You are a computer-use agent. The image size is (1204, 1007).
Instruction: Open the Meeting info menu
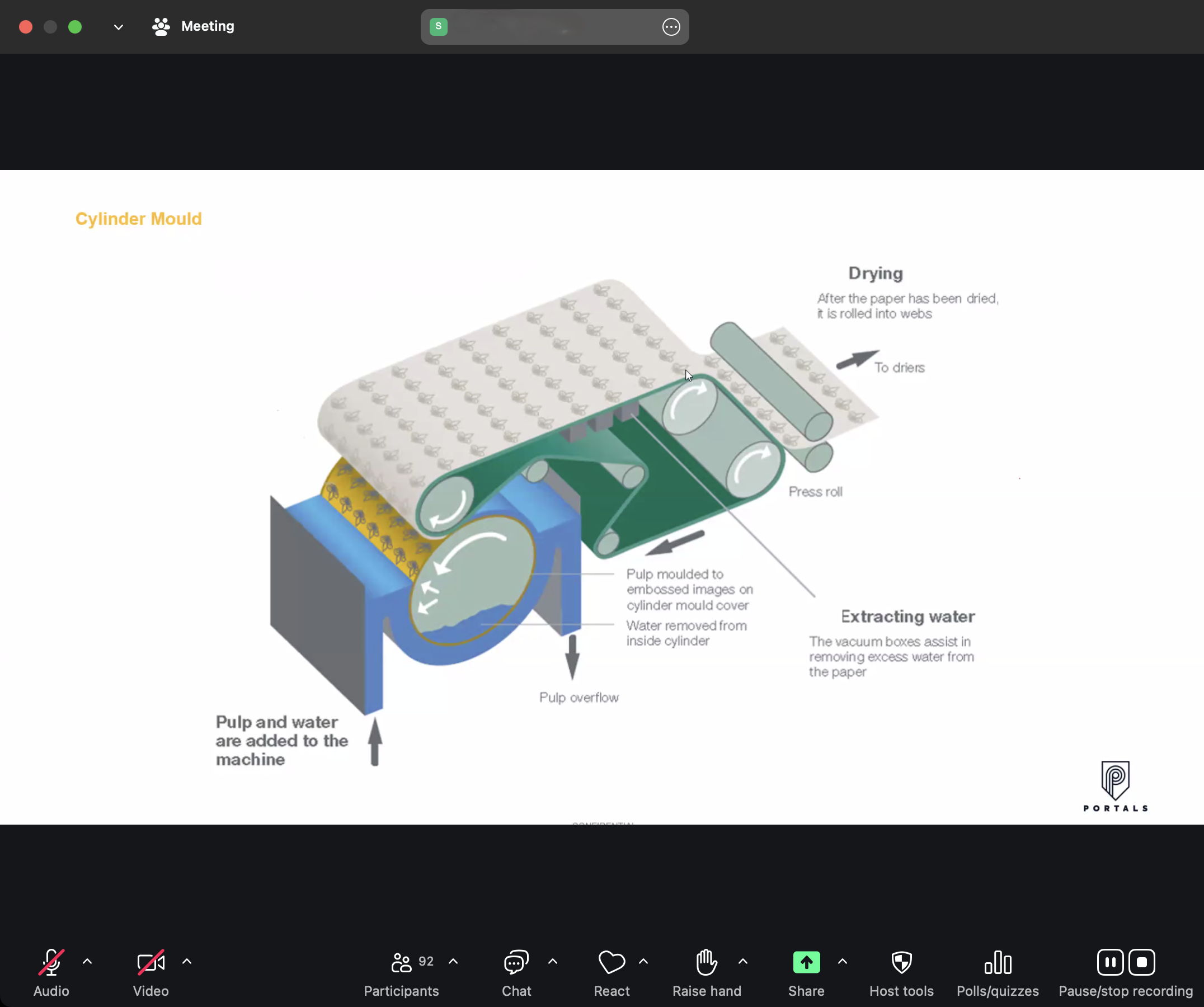(x=193, y=26)
